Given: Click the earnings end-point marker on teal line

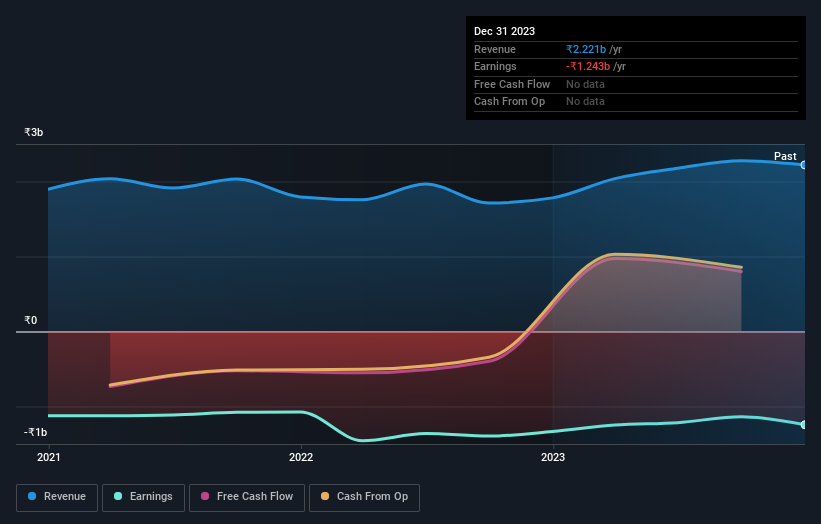Looking at the screenshot, I should click(x=804, y=425).
